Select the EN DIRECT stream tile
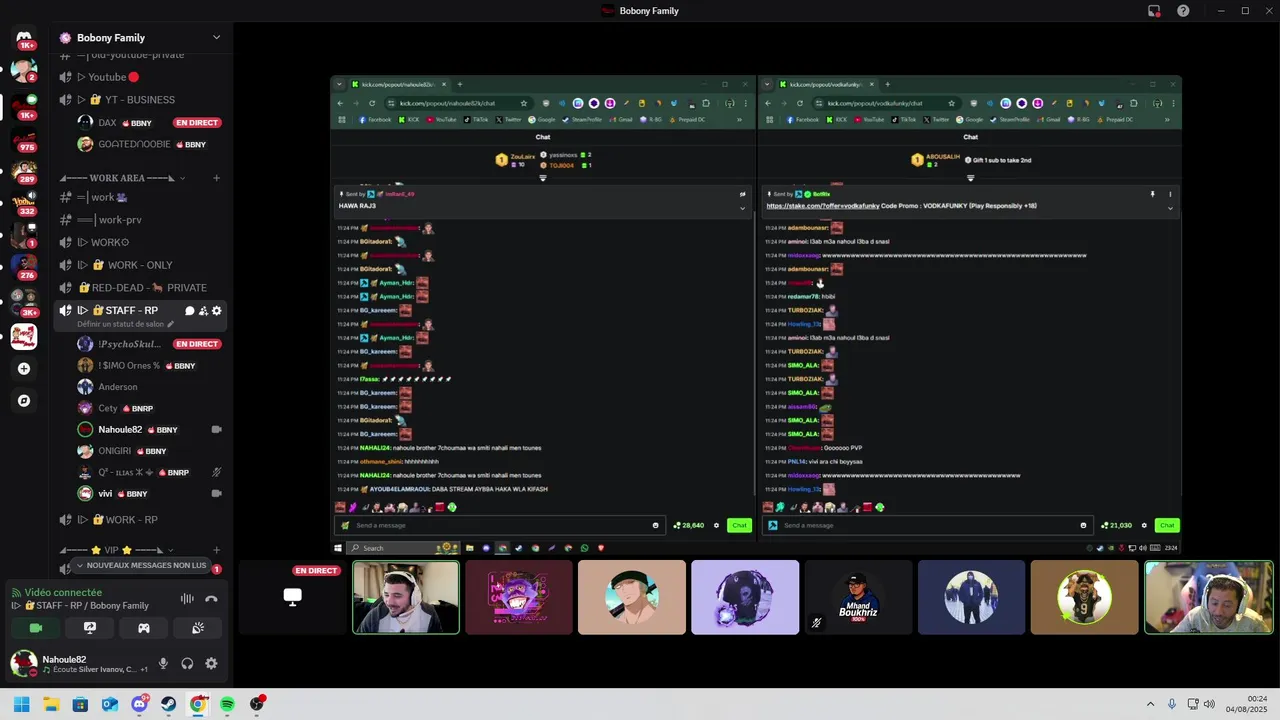The width and height of the screenshot is (1280, 720). pyautogui.click(x=292, y=597)
